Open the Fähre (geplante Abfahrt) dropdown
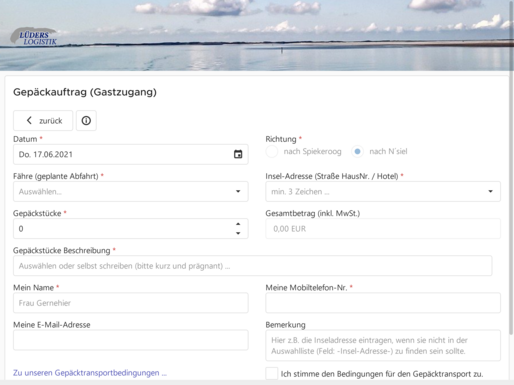 131,191
